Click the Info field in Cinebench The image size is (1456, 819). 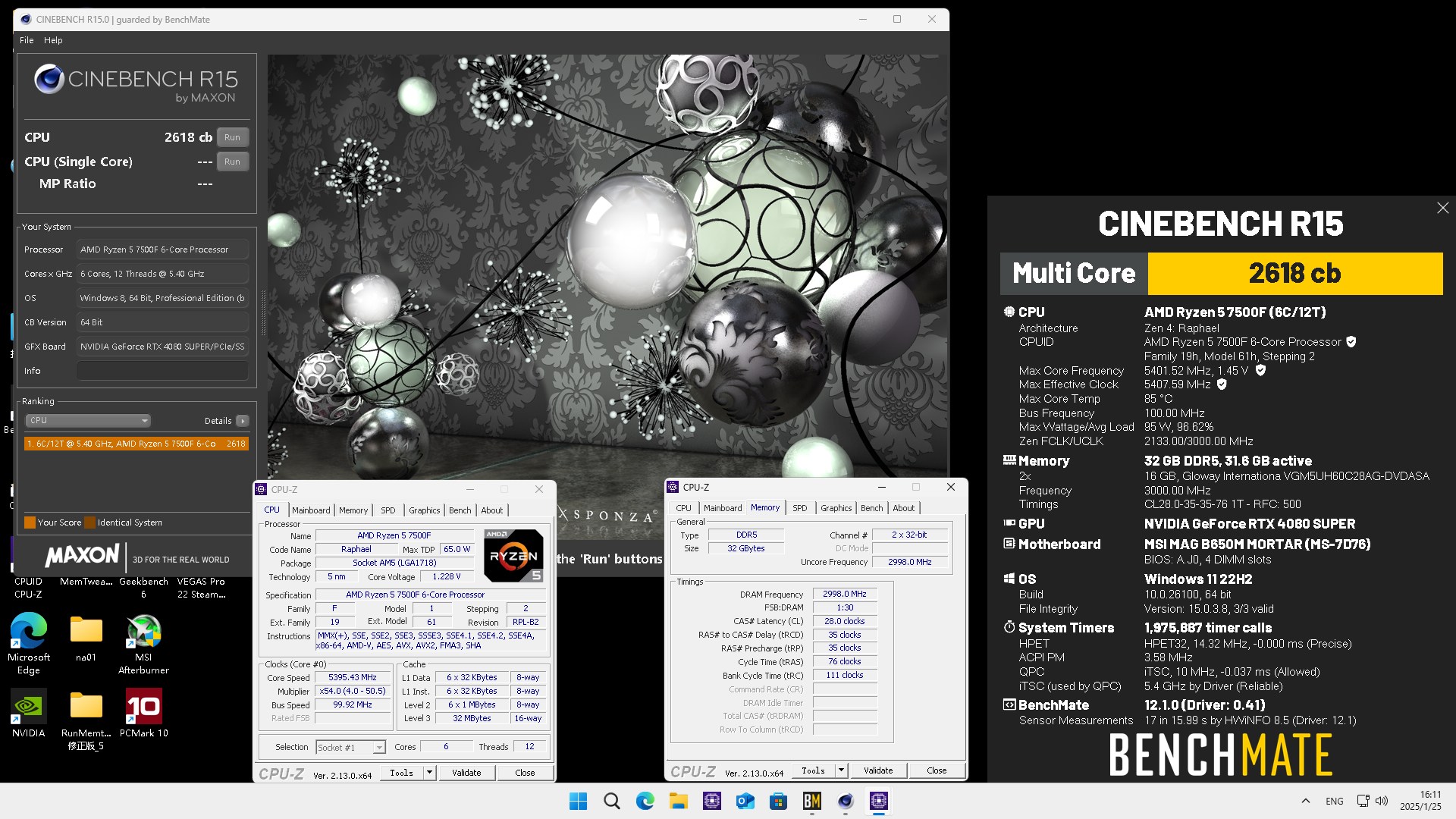(162, 371)
